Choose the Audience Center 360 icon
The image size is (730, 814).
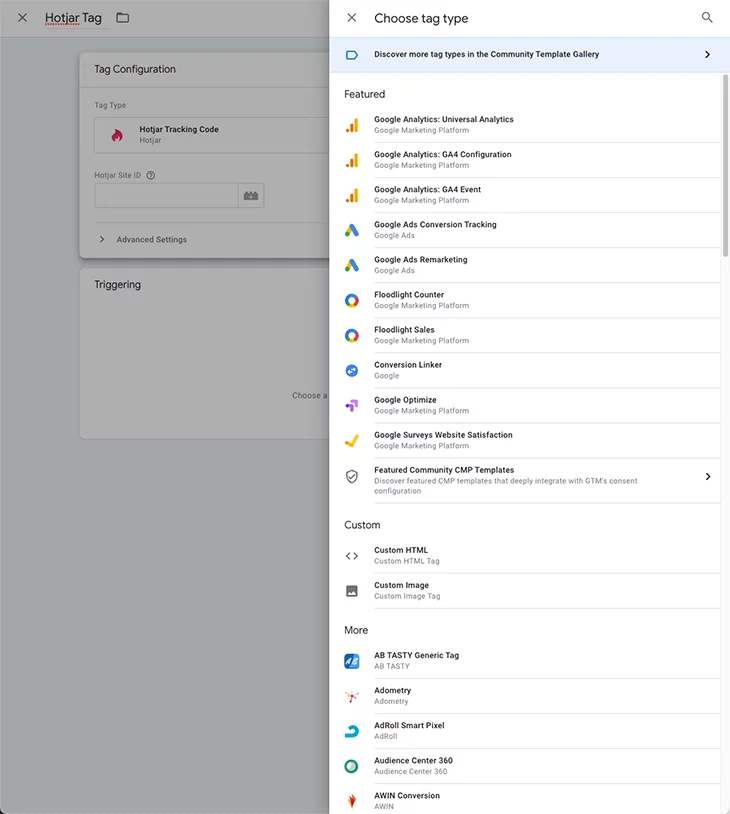[352, 766]
